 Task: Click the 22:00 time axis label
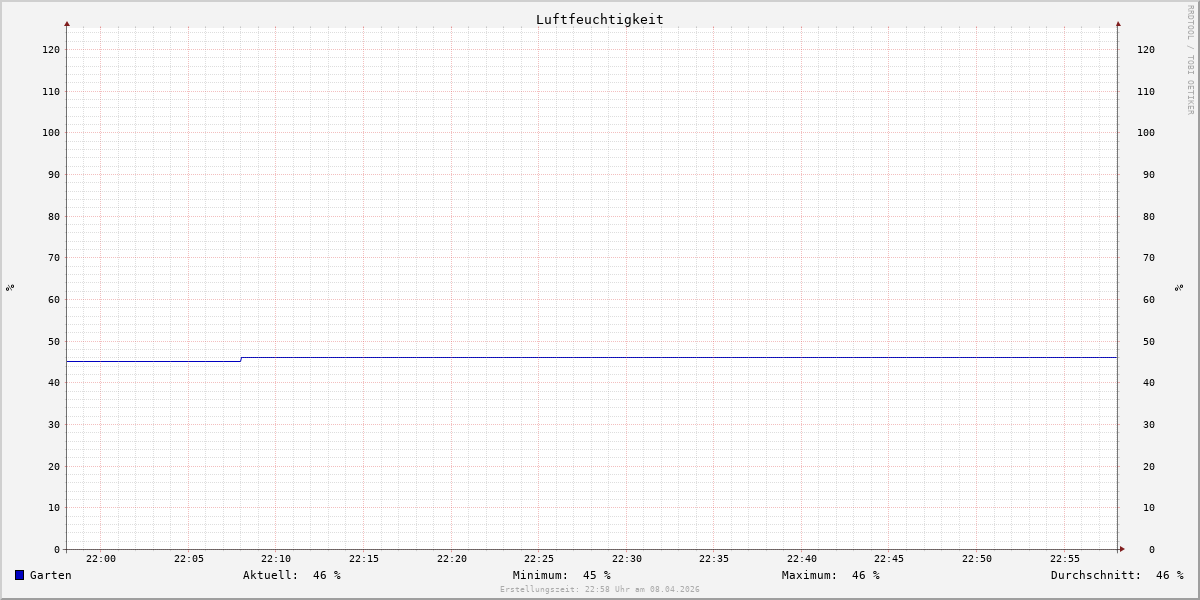[x=101, y=559]
